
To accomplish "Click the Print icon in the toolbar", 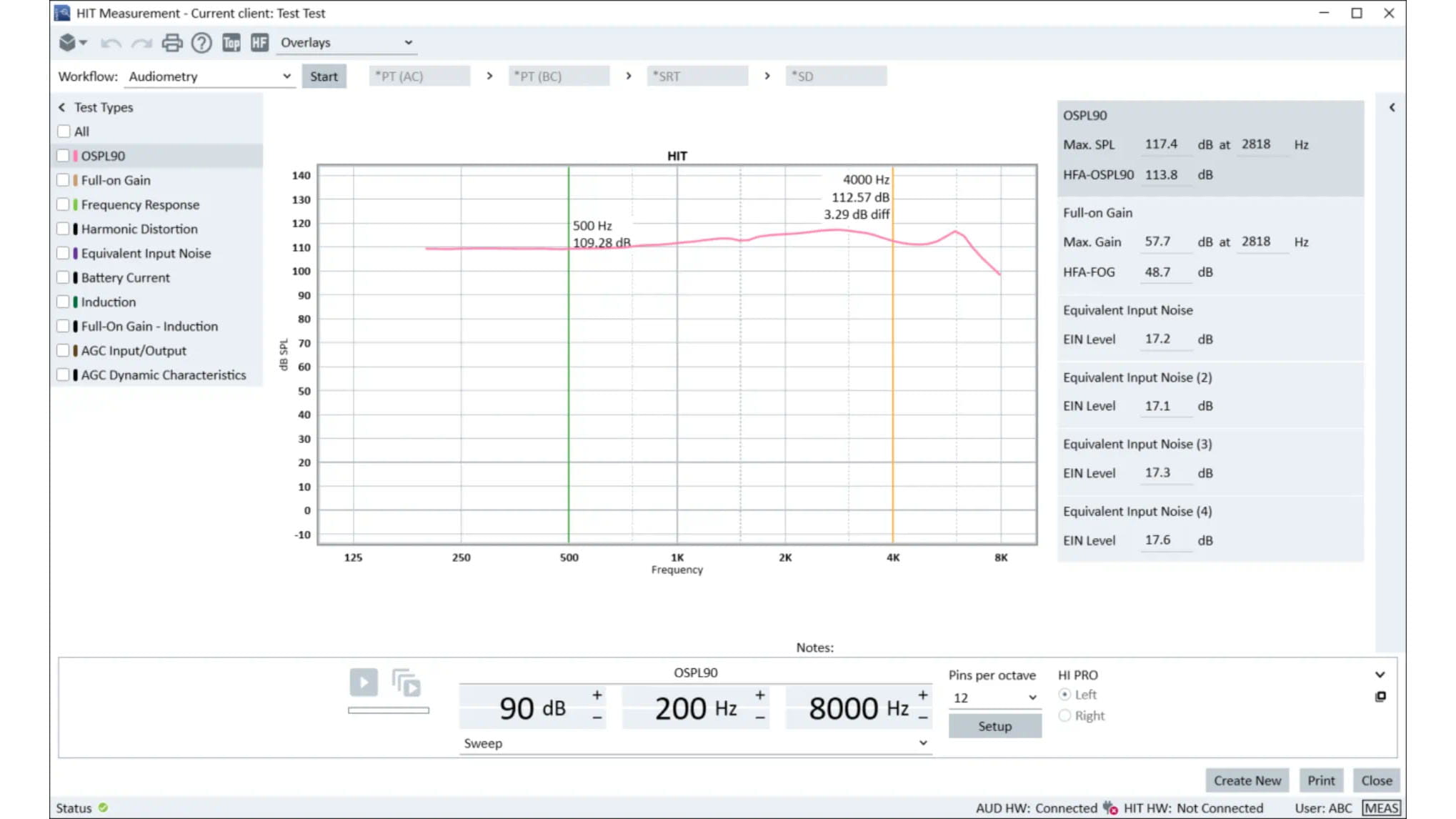I will point(171,43).
